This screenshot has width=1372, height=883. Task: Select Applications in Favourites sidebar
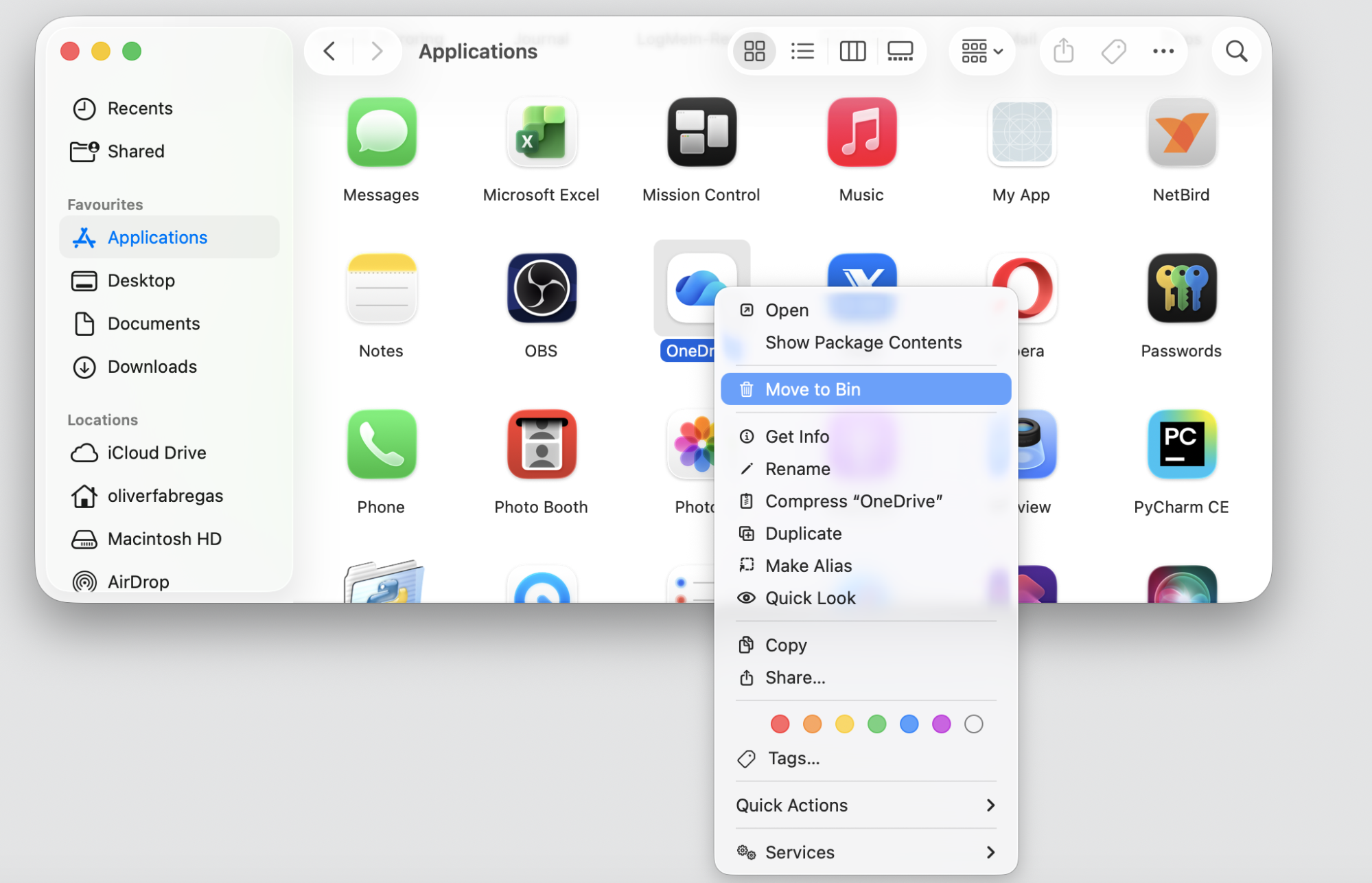(x=169, y=237)
